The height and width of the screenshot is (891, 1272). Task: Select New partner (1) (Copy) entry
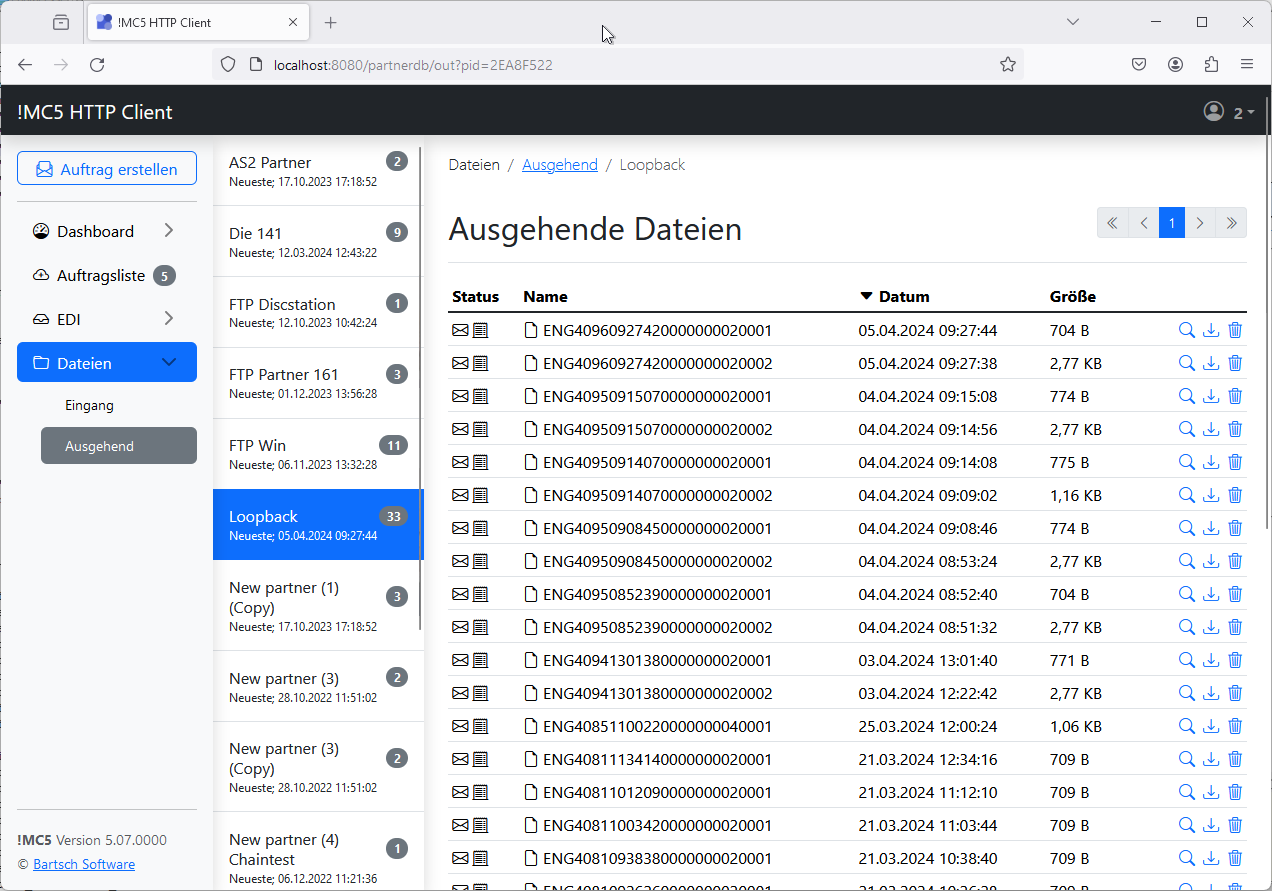(x=316, y=606)
